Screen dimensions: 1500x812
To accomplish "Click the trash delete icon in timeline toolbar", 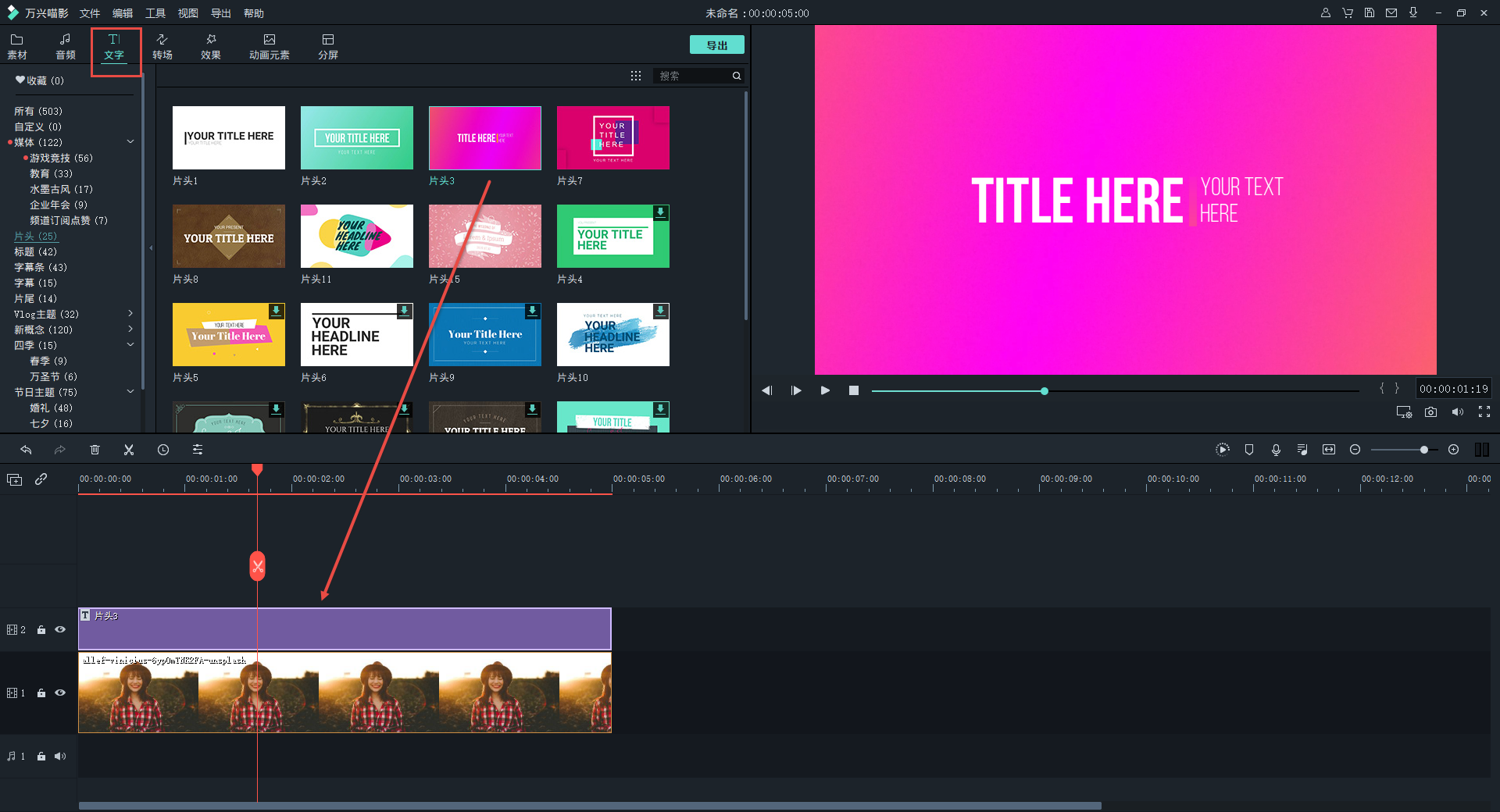I will [x=95, y=450].
